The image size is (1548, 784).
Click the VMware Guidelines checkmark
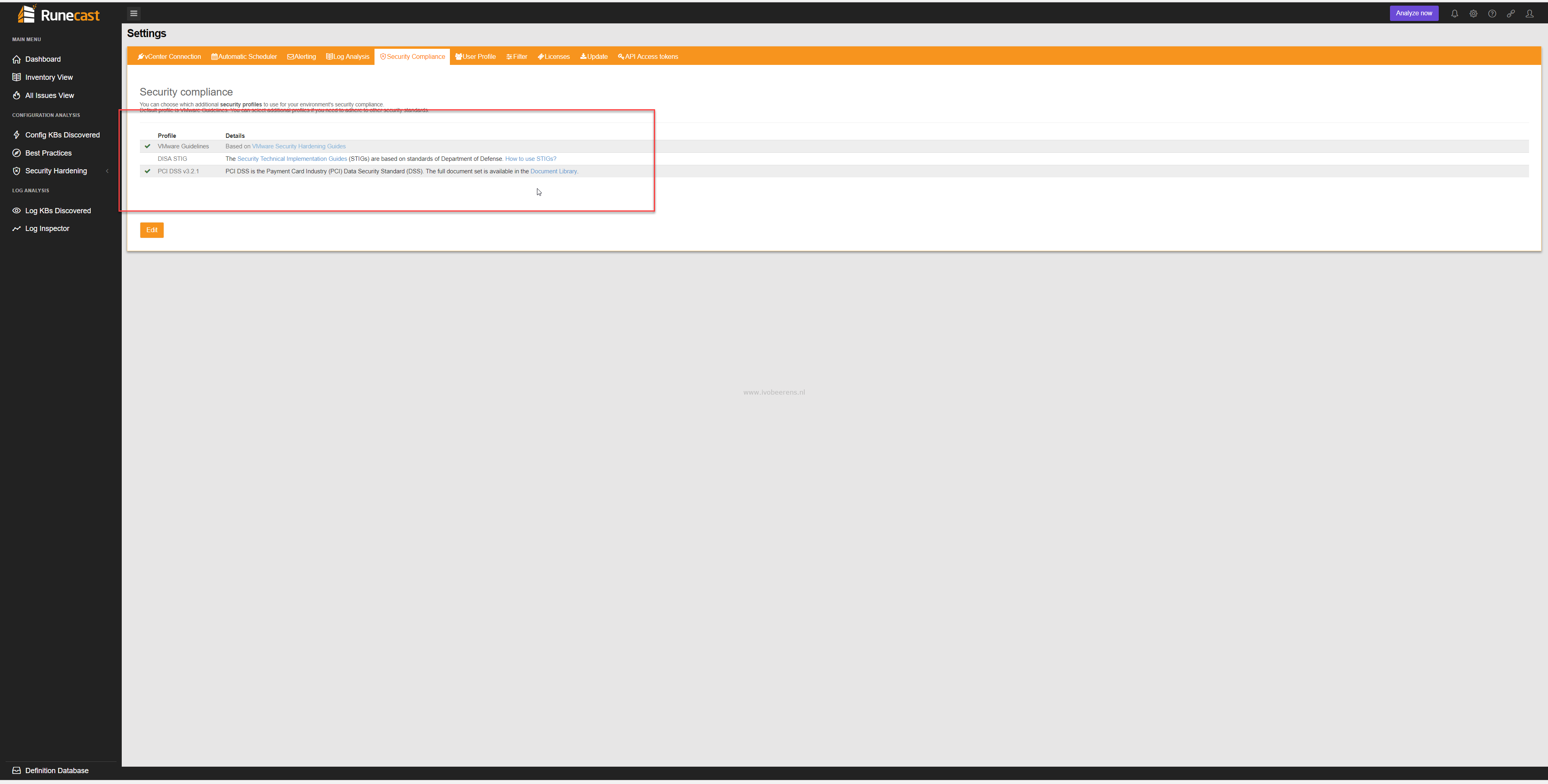click(x=147, y=146)
